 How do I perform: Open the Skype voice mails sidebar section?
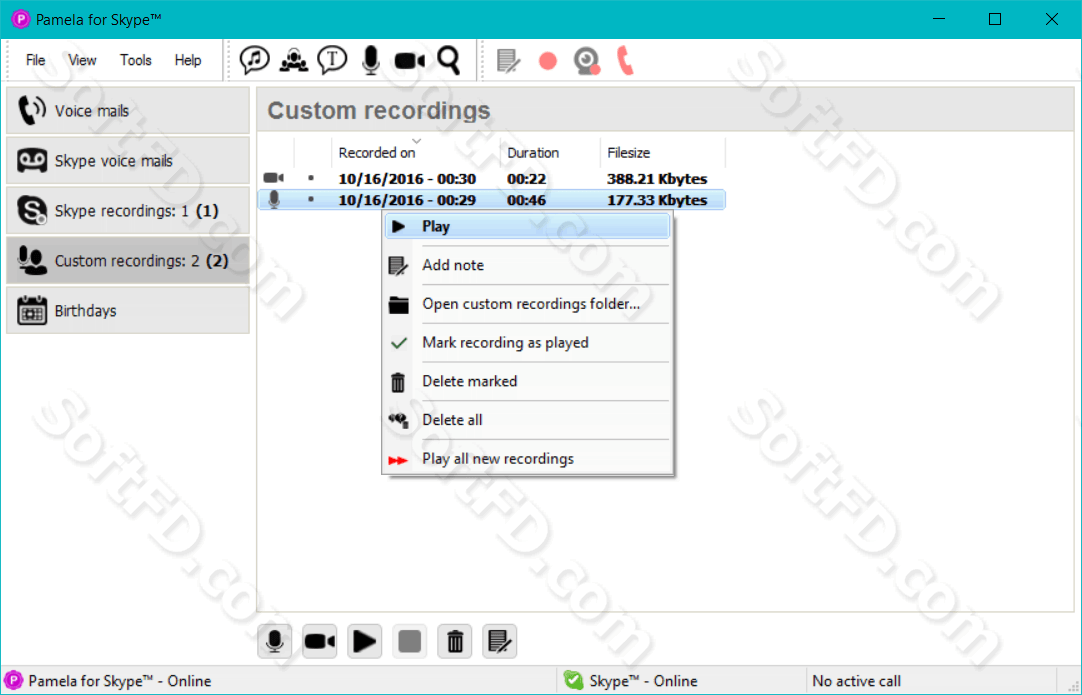128,161
